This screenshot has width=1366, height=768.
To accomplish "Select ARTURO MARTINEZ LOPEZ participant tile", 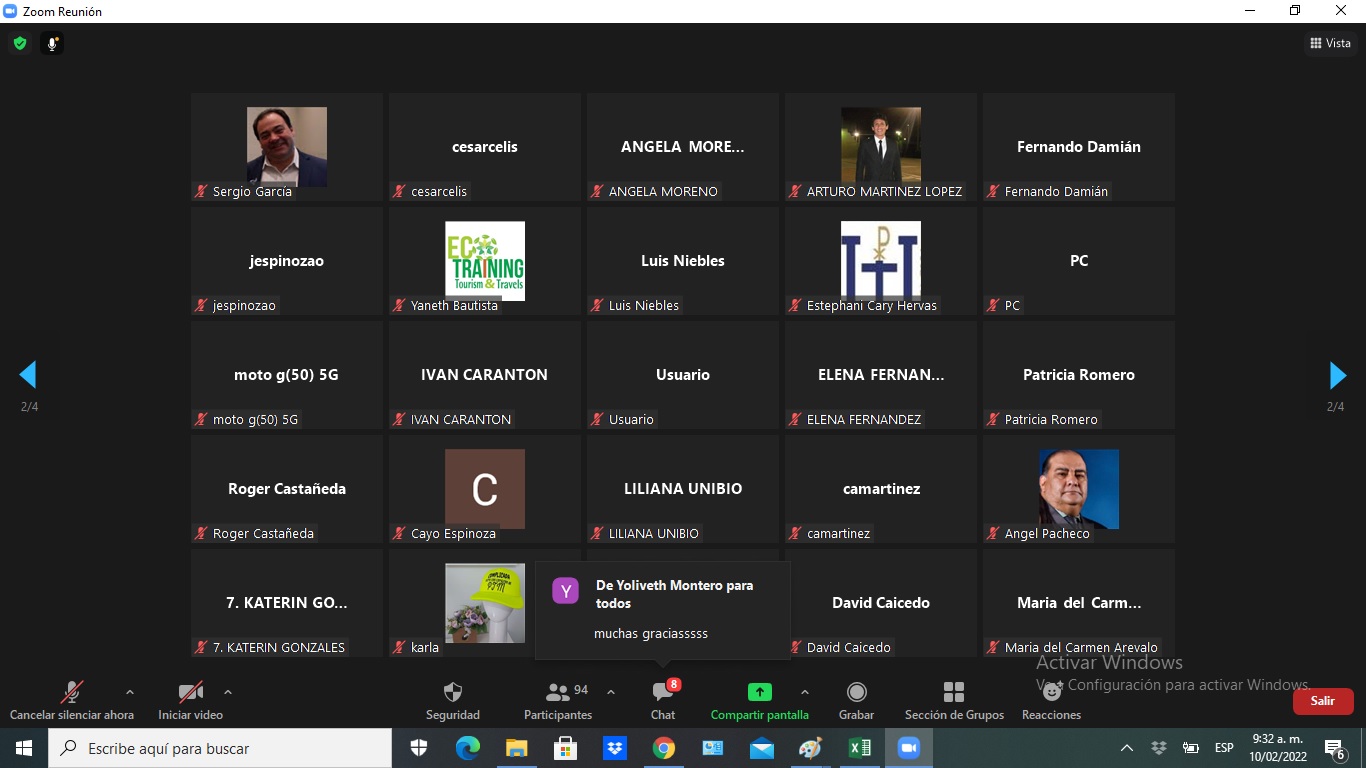I will coord(881,147).
